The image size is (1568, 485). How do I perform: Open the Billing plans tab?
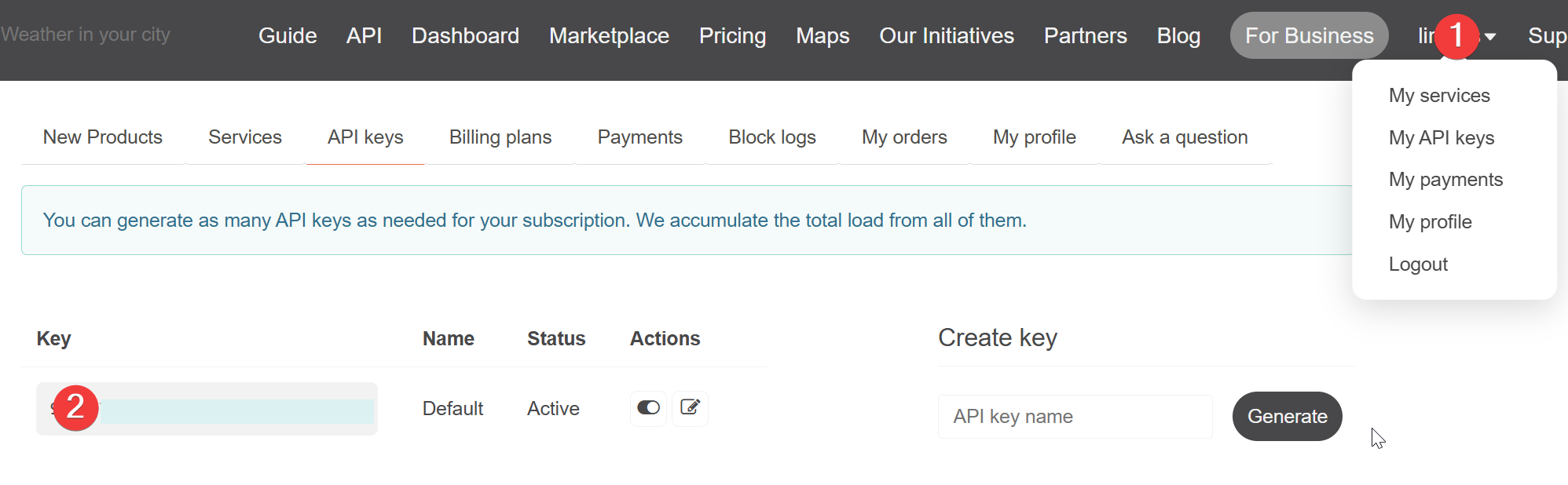[x=500, y=137]
